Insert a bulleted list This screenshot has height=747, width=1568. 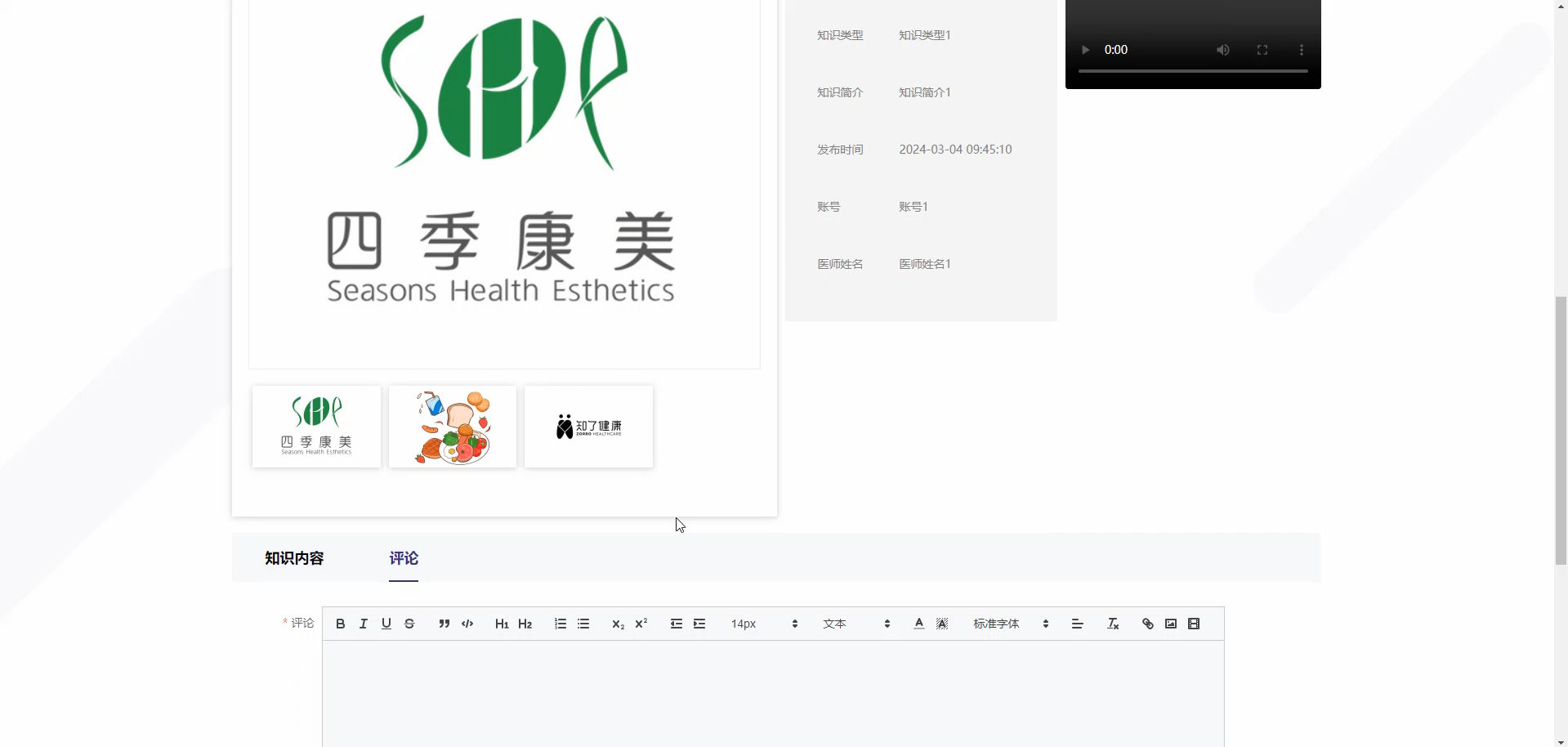pyautogui.click(x=583, y=624)
